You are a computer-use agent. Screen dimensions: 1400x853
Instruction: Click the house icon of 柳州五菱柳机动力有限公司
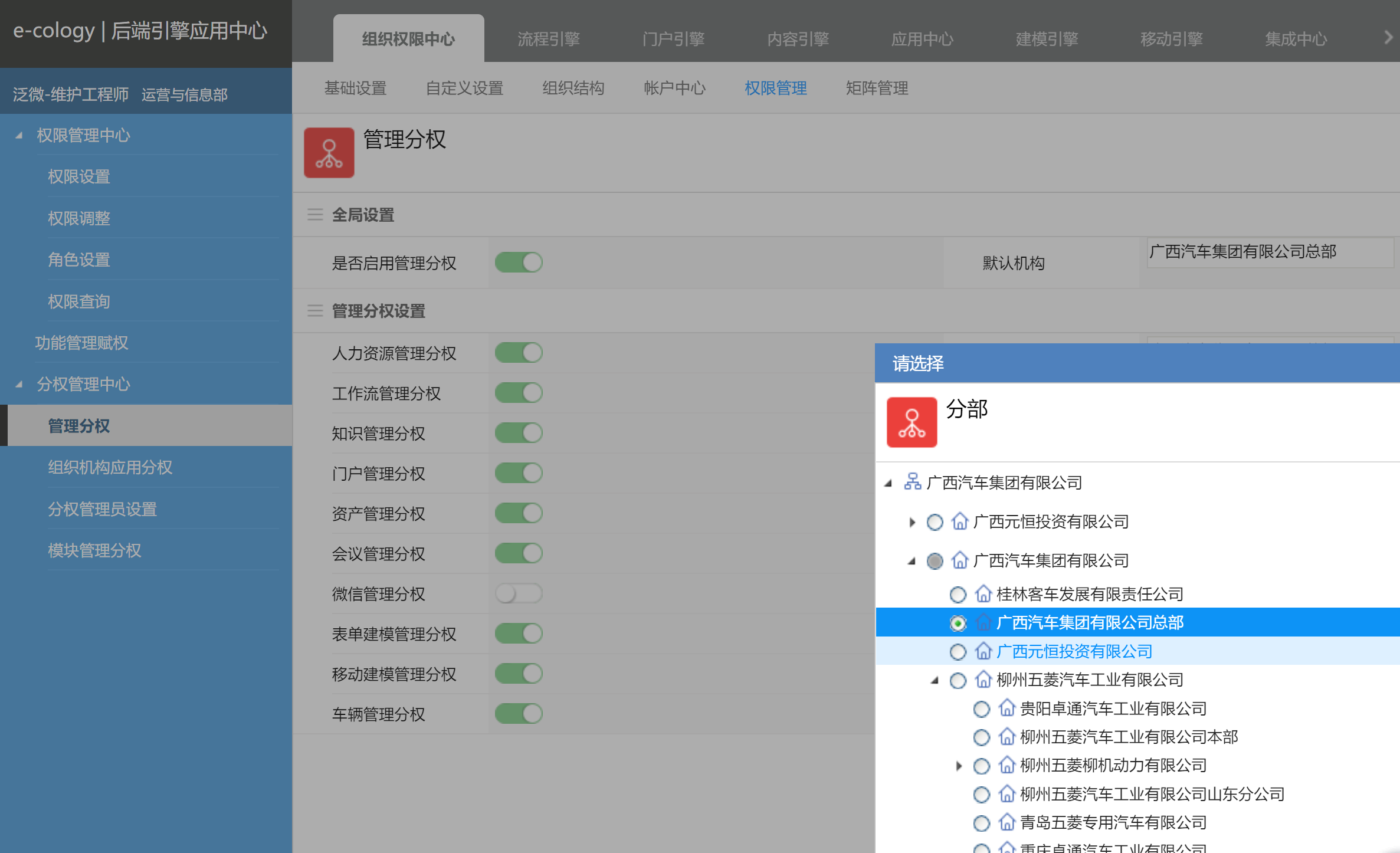click(x=1006, y=766)
